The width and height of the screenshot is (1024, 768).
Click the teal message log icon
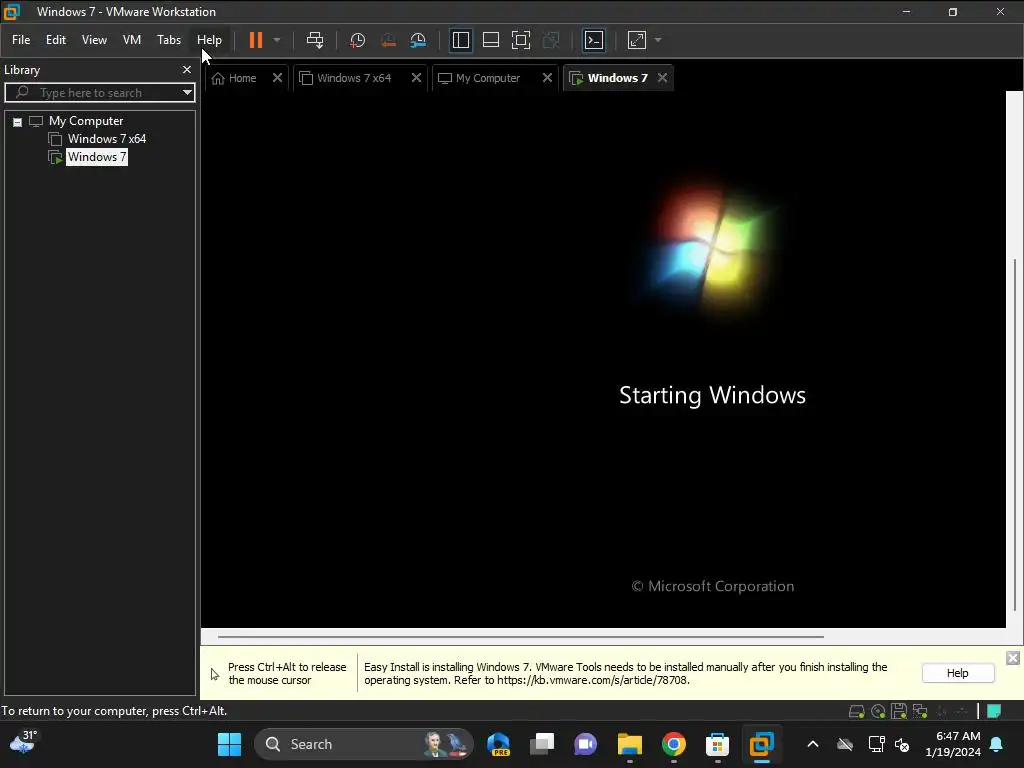pos(994,711)
